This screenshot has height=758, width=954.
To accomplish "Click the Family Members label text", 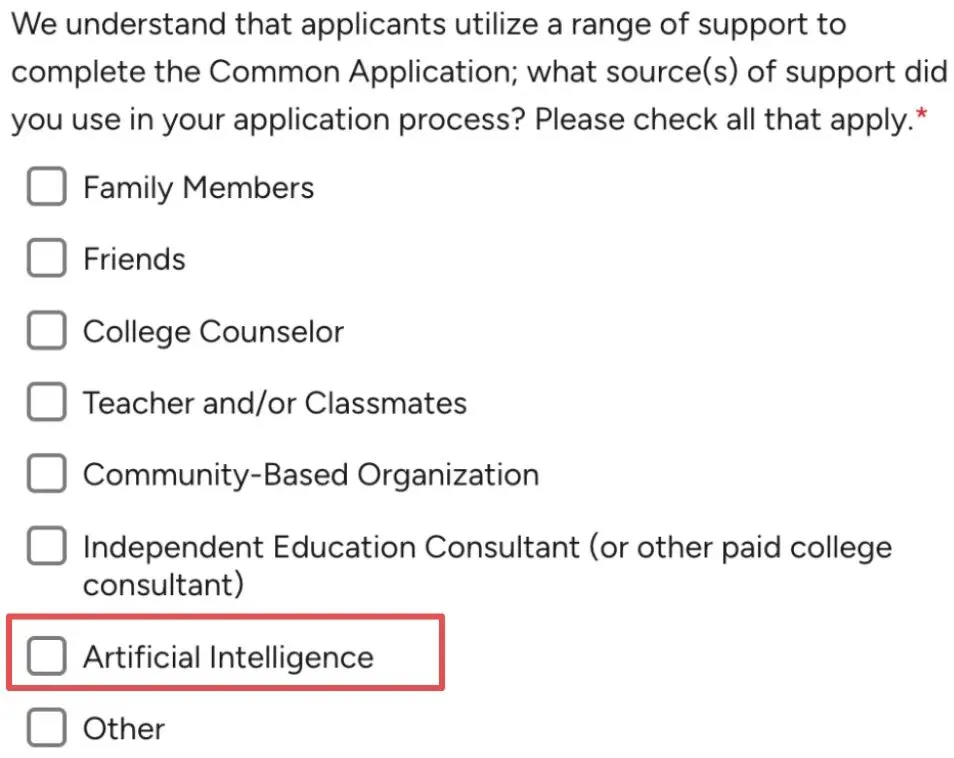I will [x=198, y=187].
